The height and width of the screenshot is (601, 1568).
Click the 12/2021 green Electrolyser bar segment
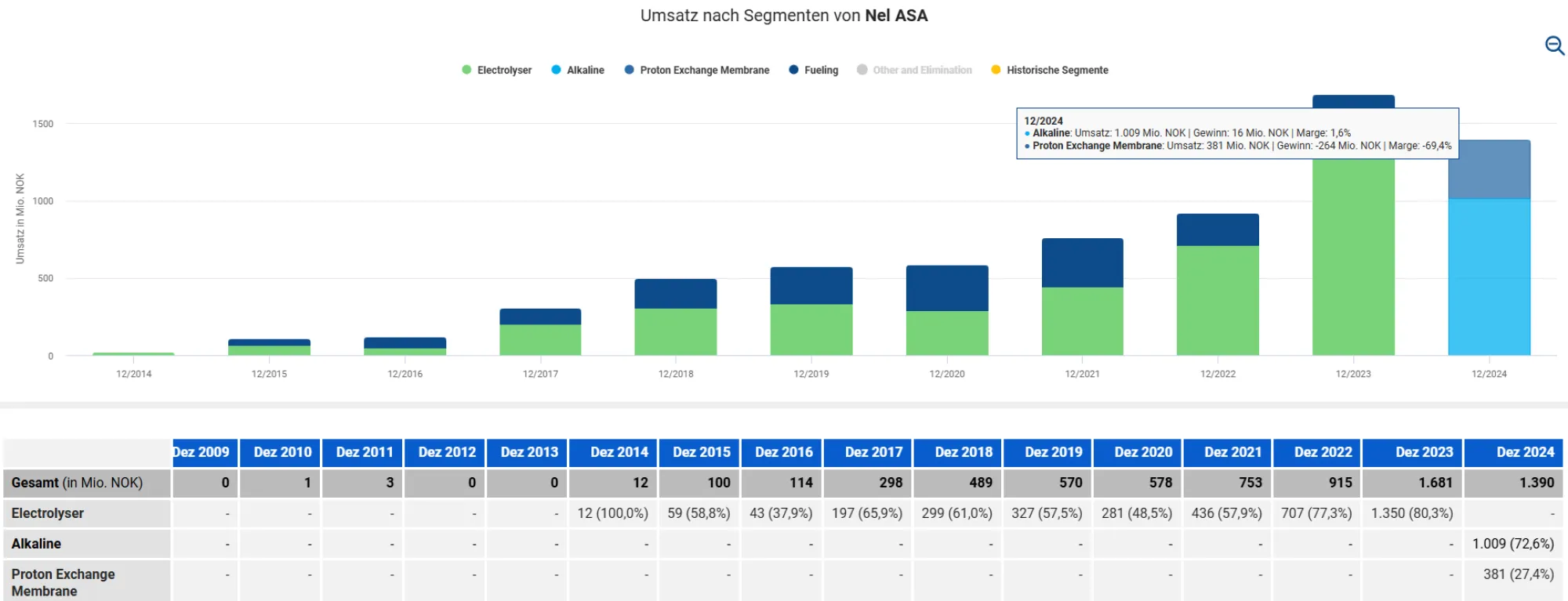(1082, 321)
